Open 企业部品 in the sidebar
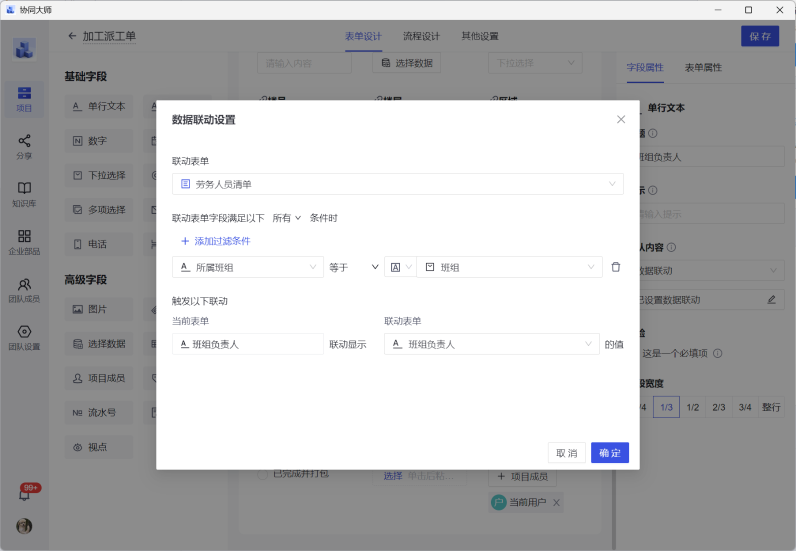 pos(24,241)
